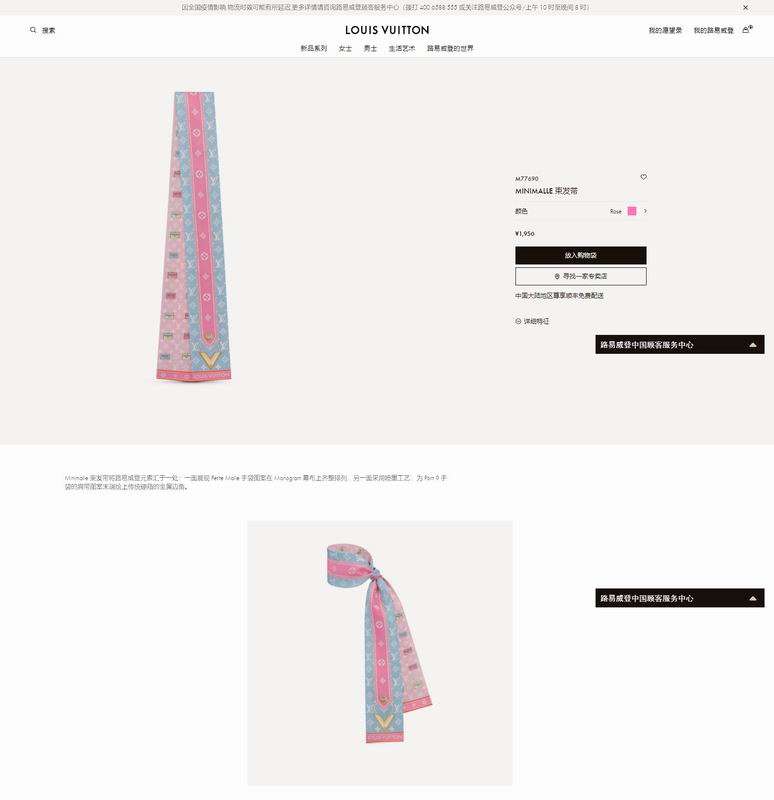Open the 新品系列 menu
Image resolution: width=774 pixels, height=800 pixels.
pos(313,48)
